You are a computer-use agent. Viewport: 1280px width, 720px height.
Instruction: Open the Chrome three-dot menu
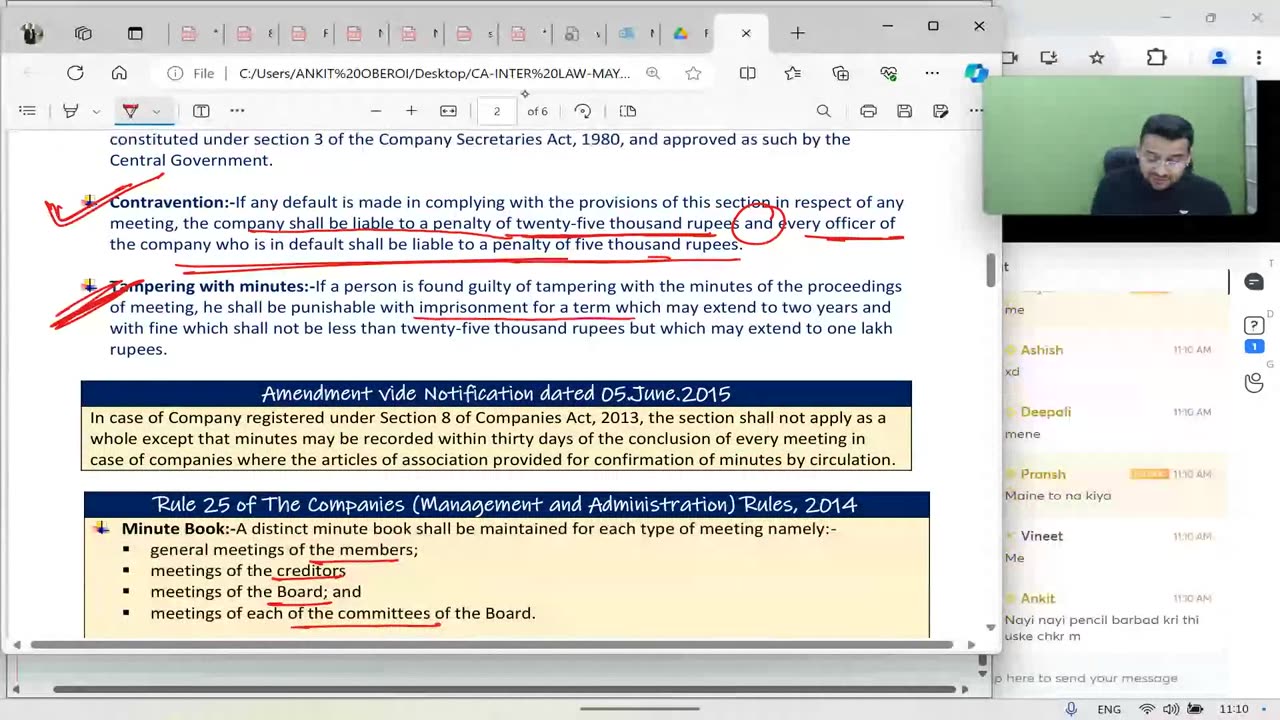[x=1259, y=58]
